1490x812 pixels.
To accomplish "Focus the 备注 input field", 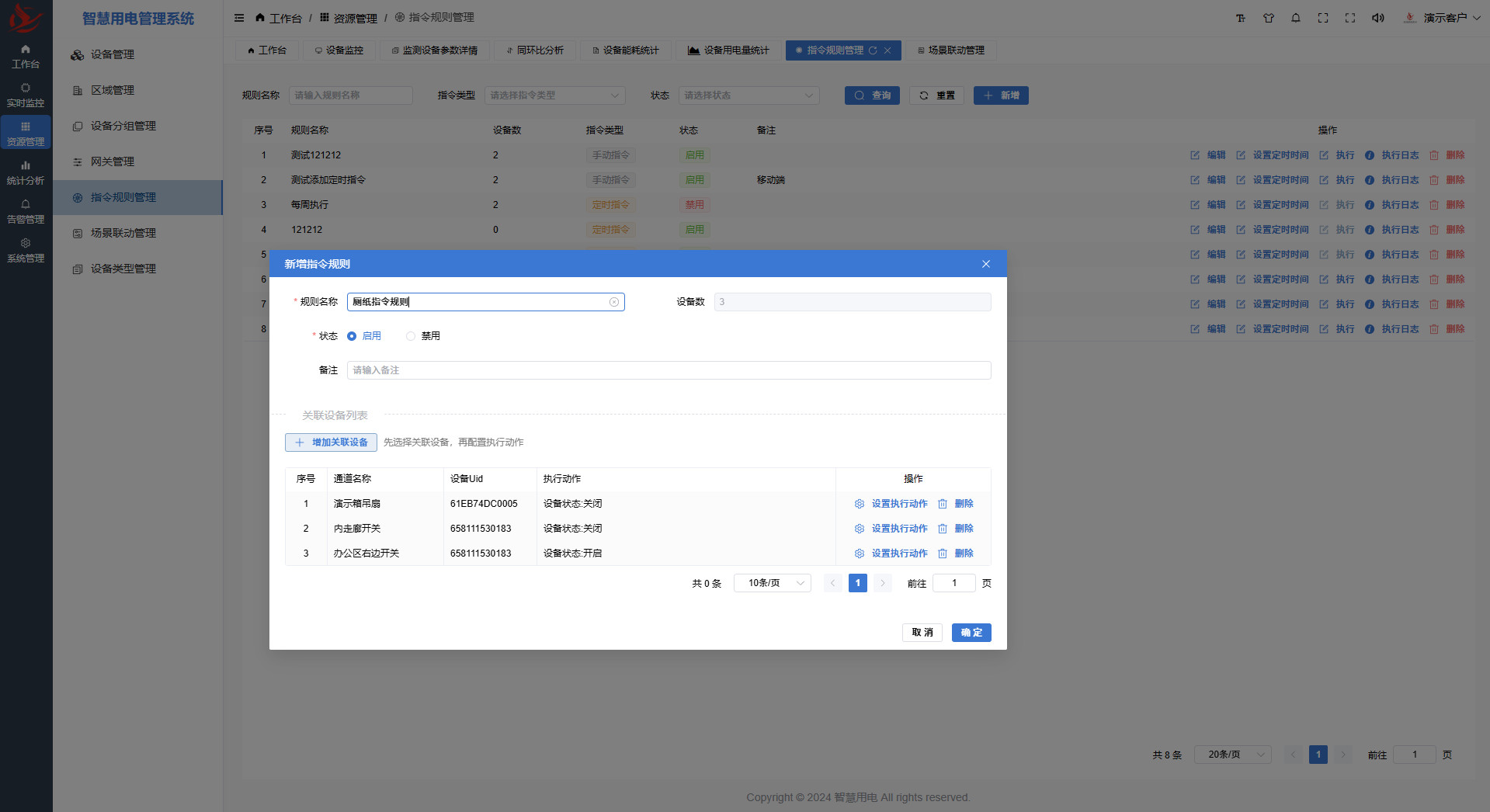I will pyautogui.click(x=669, y=370).
